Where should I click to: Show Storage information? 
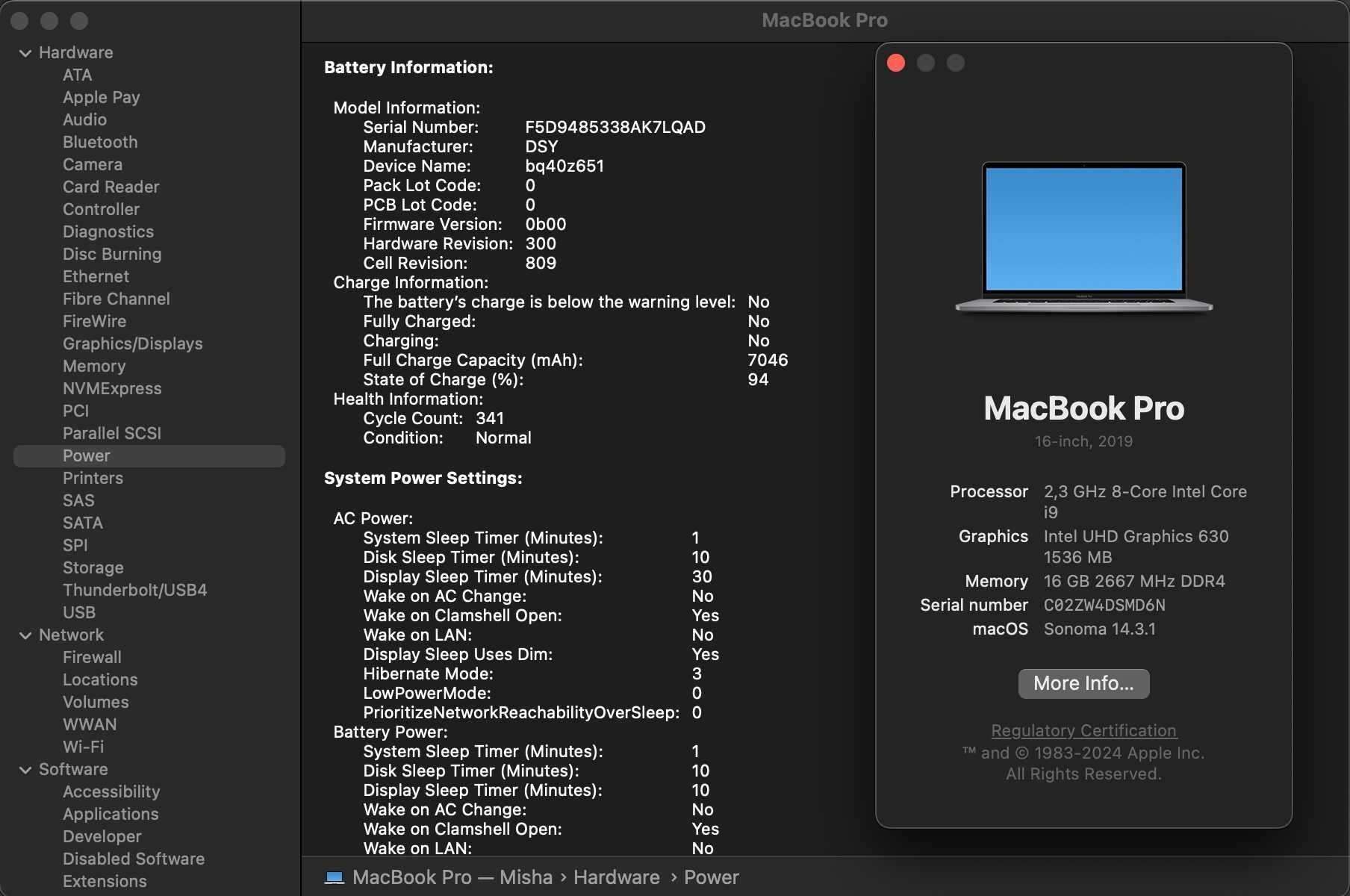tap(93, 567)
